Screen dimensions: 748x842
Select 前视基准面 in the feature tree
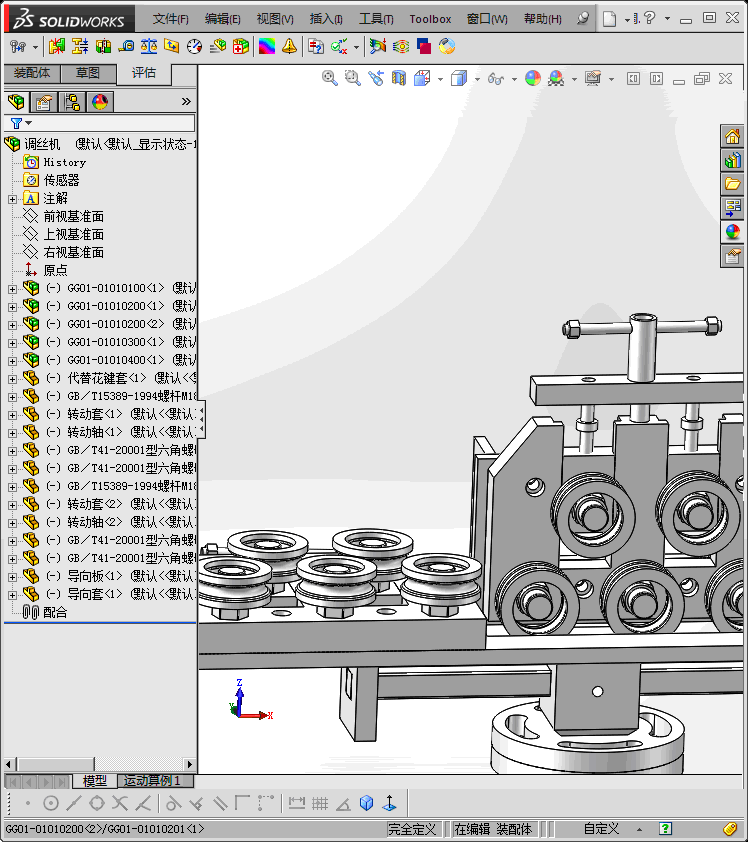click(x=73, y=217)
